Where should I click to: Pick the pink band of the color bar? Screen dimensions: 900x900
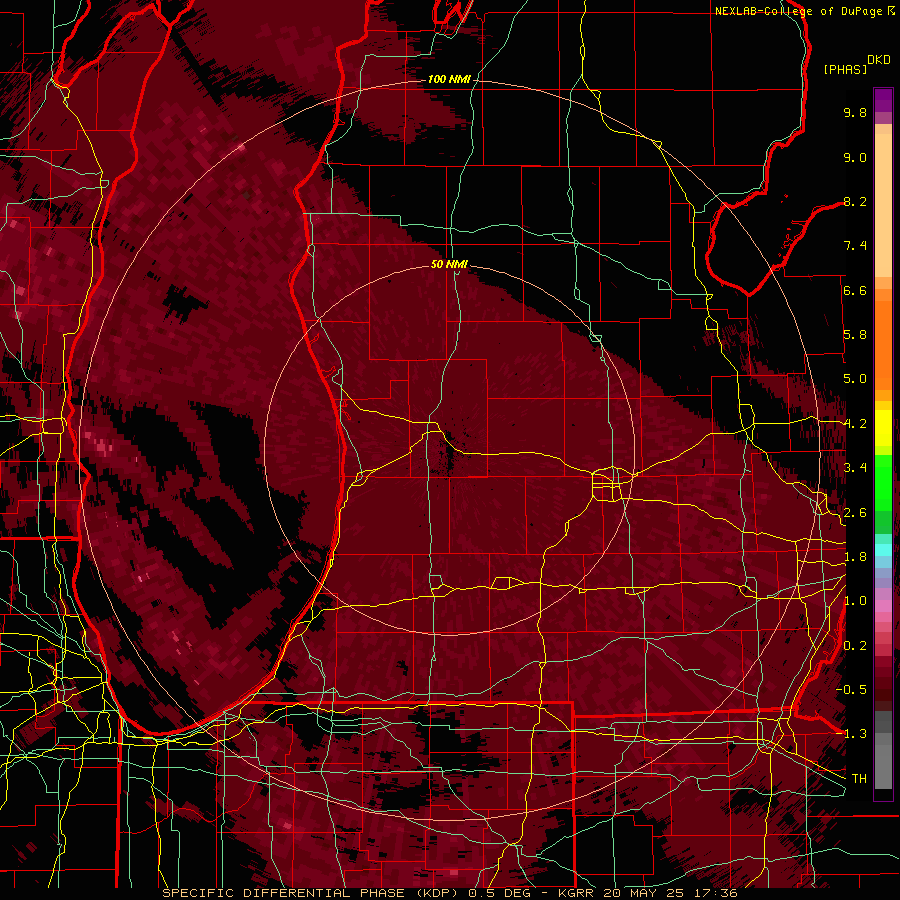[x=883, y=606]
